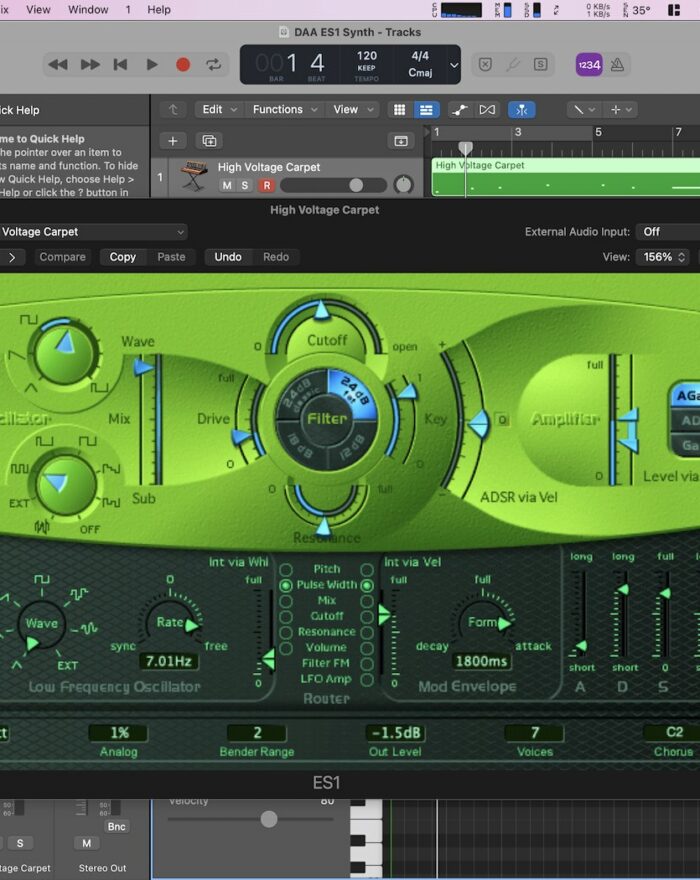Expand the LCD display mode chevron
The width and height of the screenshot is (700, 880).
point(454,65)
